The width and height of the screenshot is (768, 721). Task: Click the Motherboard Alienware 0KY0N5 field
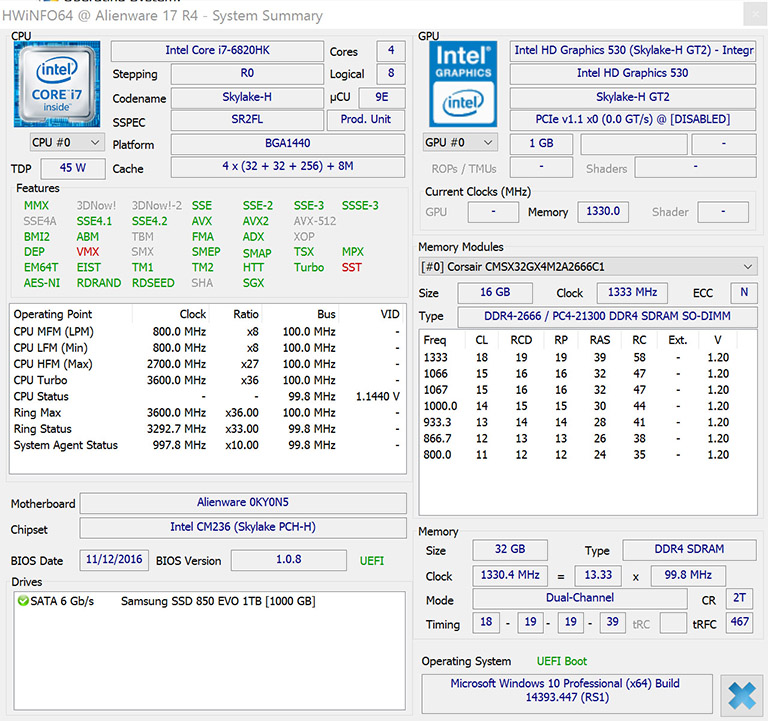(243, 503)
